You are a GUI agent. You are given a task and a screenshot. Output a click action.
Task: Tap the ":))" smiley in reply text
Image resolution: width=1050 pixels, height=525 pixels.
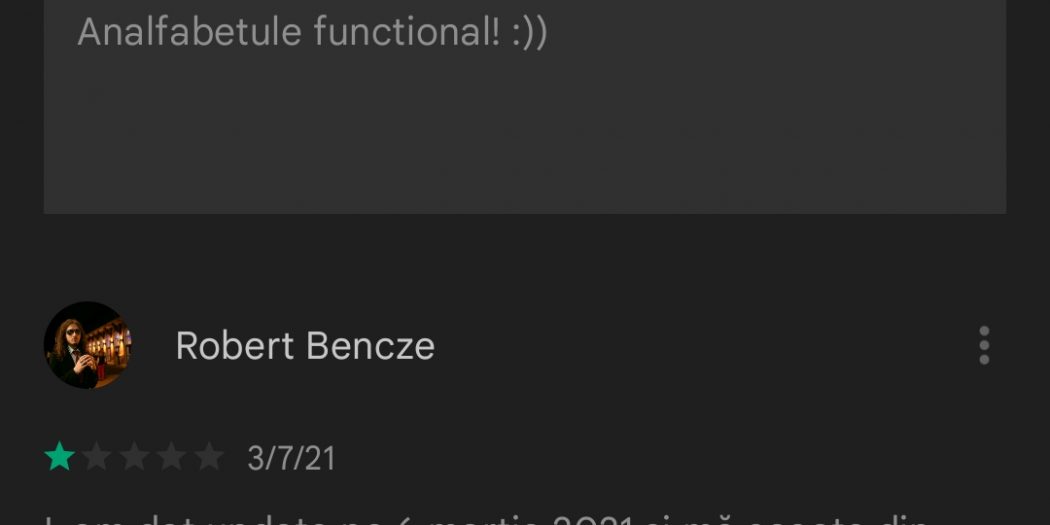point(526,32)
